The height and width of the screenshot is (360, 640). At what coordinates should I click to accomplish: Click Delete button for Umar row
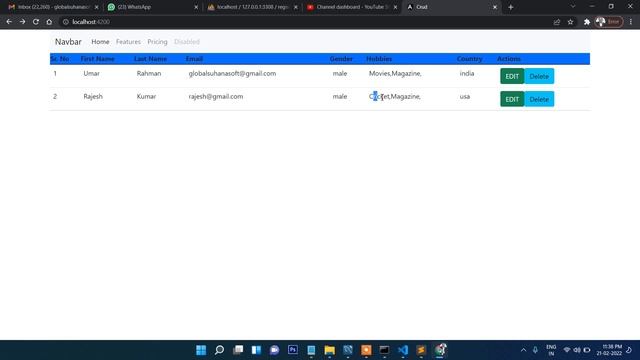[539, 76]
